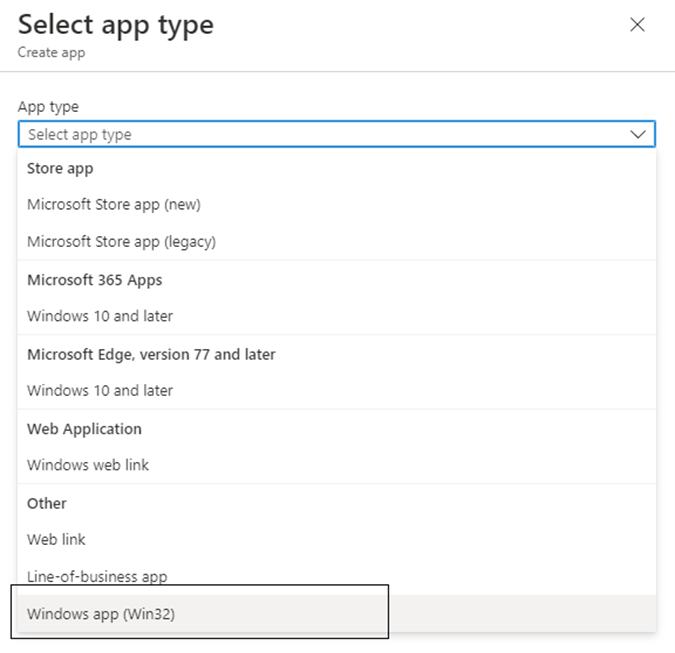Screen dimensions: 675x653
Task: Click the Create app subtitle text
Action: pos(51,53)
